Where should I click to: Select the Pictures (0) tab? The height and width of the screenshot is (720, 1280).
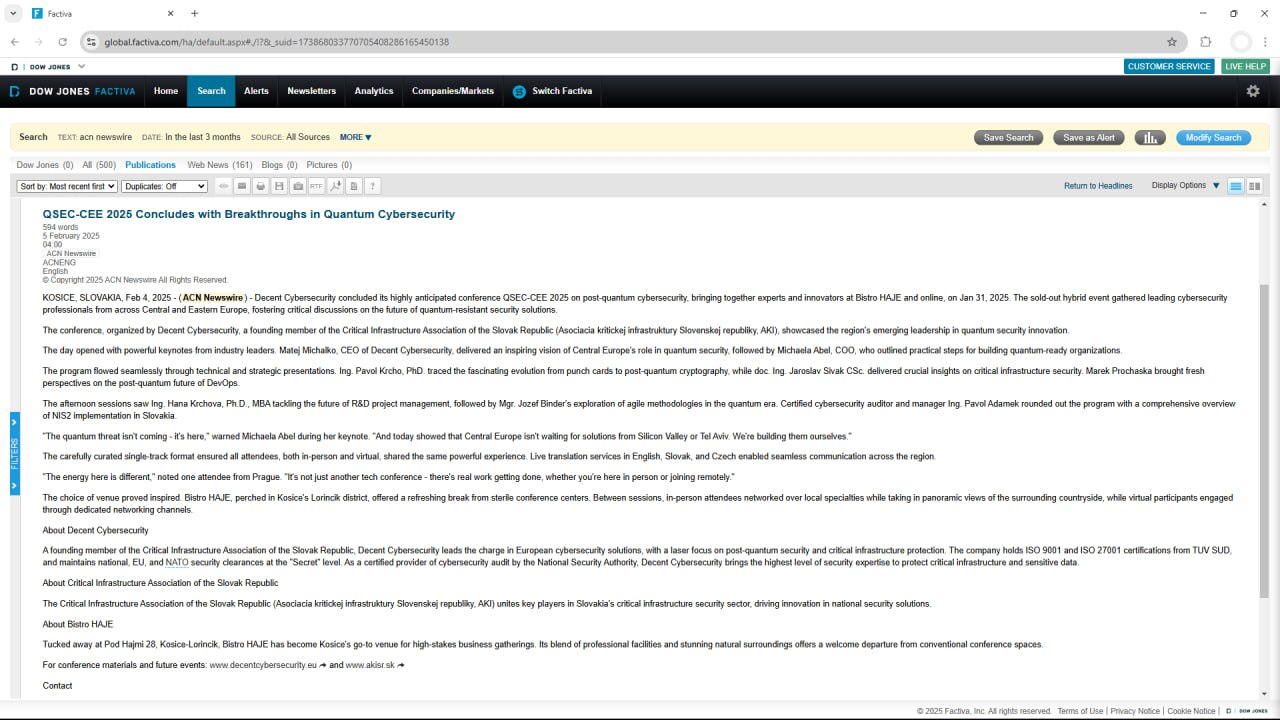(x=329, y=165)
